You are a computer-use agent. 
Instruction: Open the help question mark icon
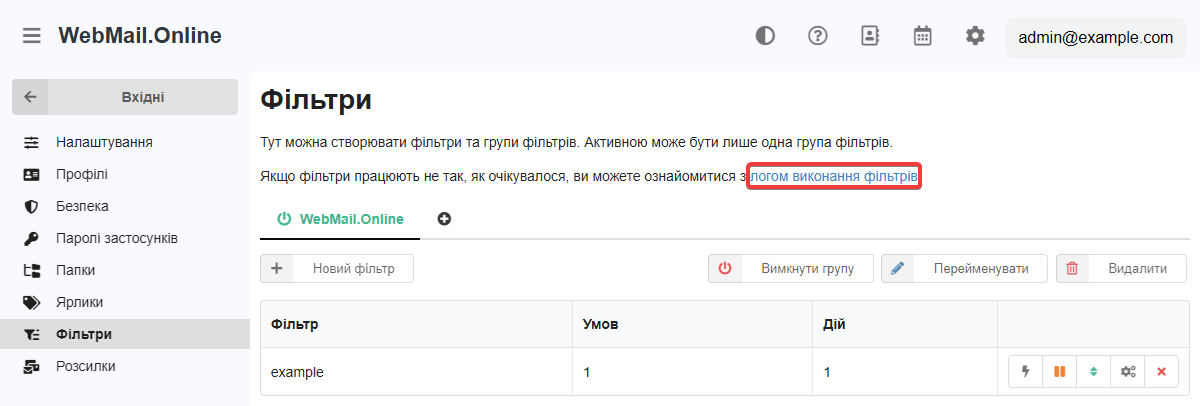[818, 36]
